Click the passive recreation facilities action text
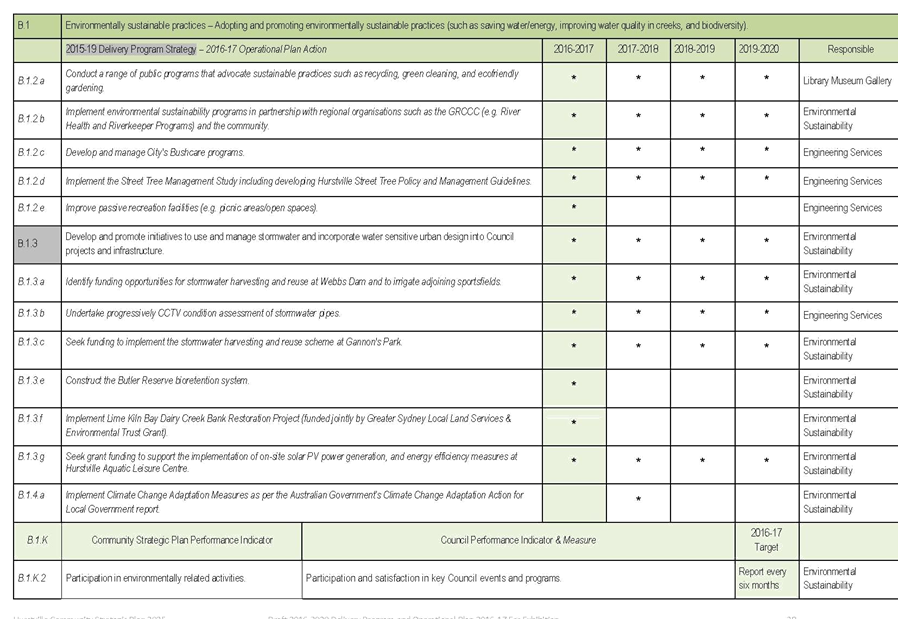898x619 pixels. [192, 208]
